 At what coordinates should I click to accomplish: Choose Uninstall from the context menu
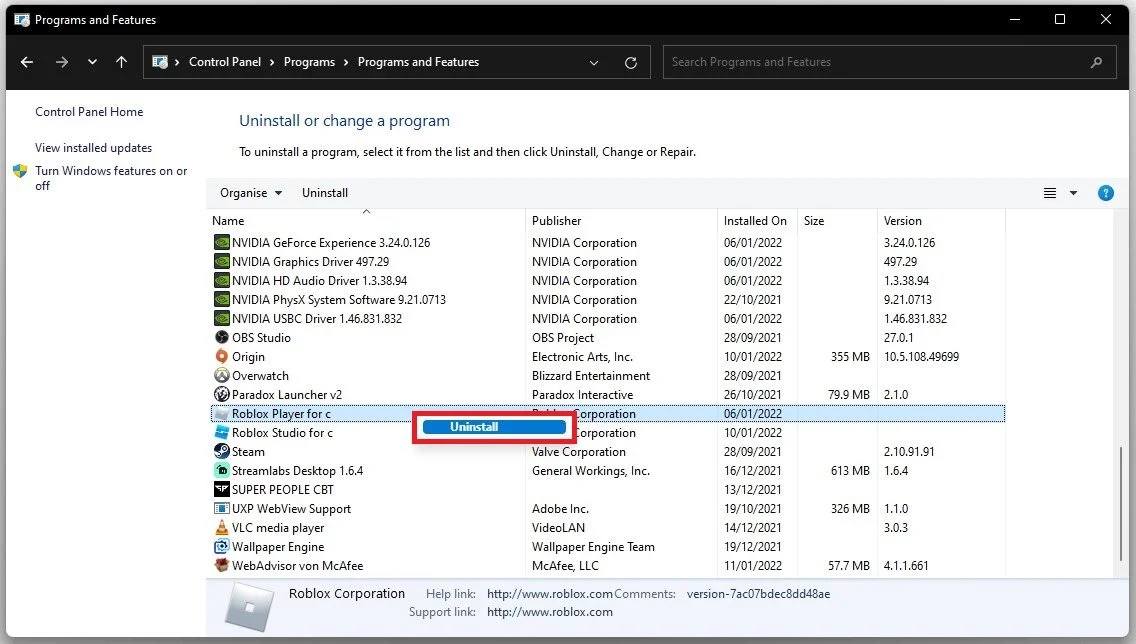pyautogui.click(x=494, y=427)
